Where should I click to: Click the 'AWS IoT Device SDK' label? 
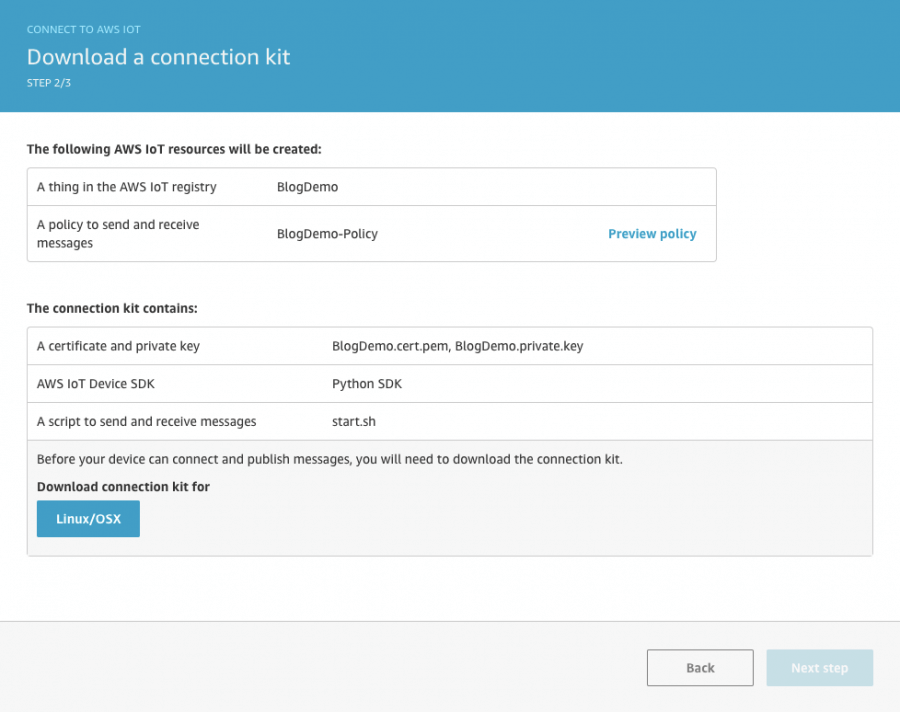pos(96,384)
